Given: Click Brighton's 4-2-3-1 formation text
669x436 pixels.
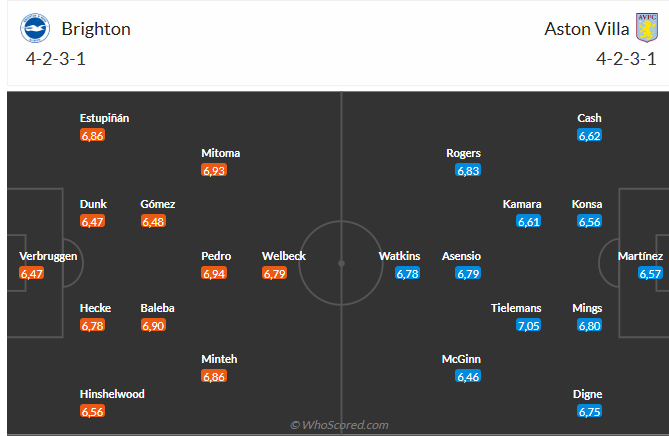Looking at the screenshot, I should point(55,59).
